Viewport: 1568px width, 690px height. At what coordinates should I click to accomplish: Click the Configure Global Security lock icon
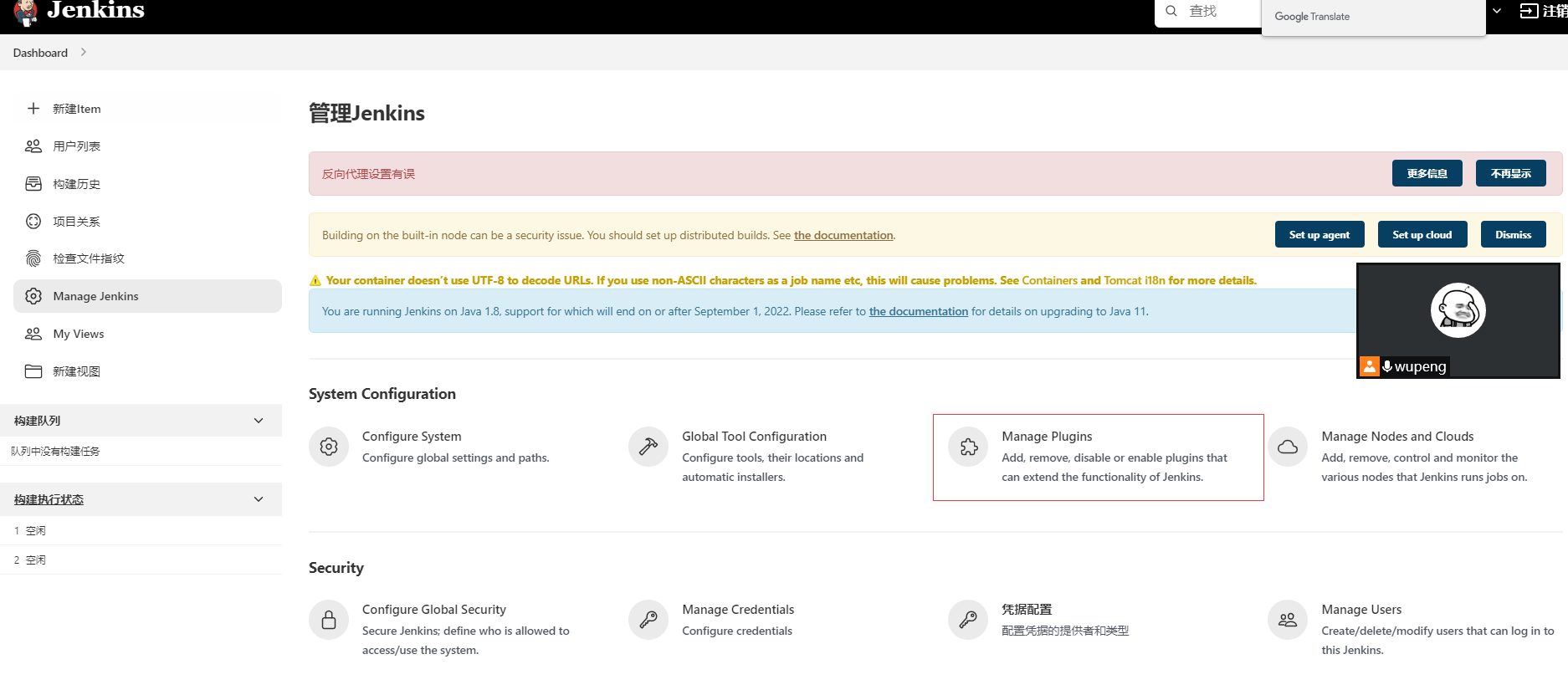(329, 620)
